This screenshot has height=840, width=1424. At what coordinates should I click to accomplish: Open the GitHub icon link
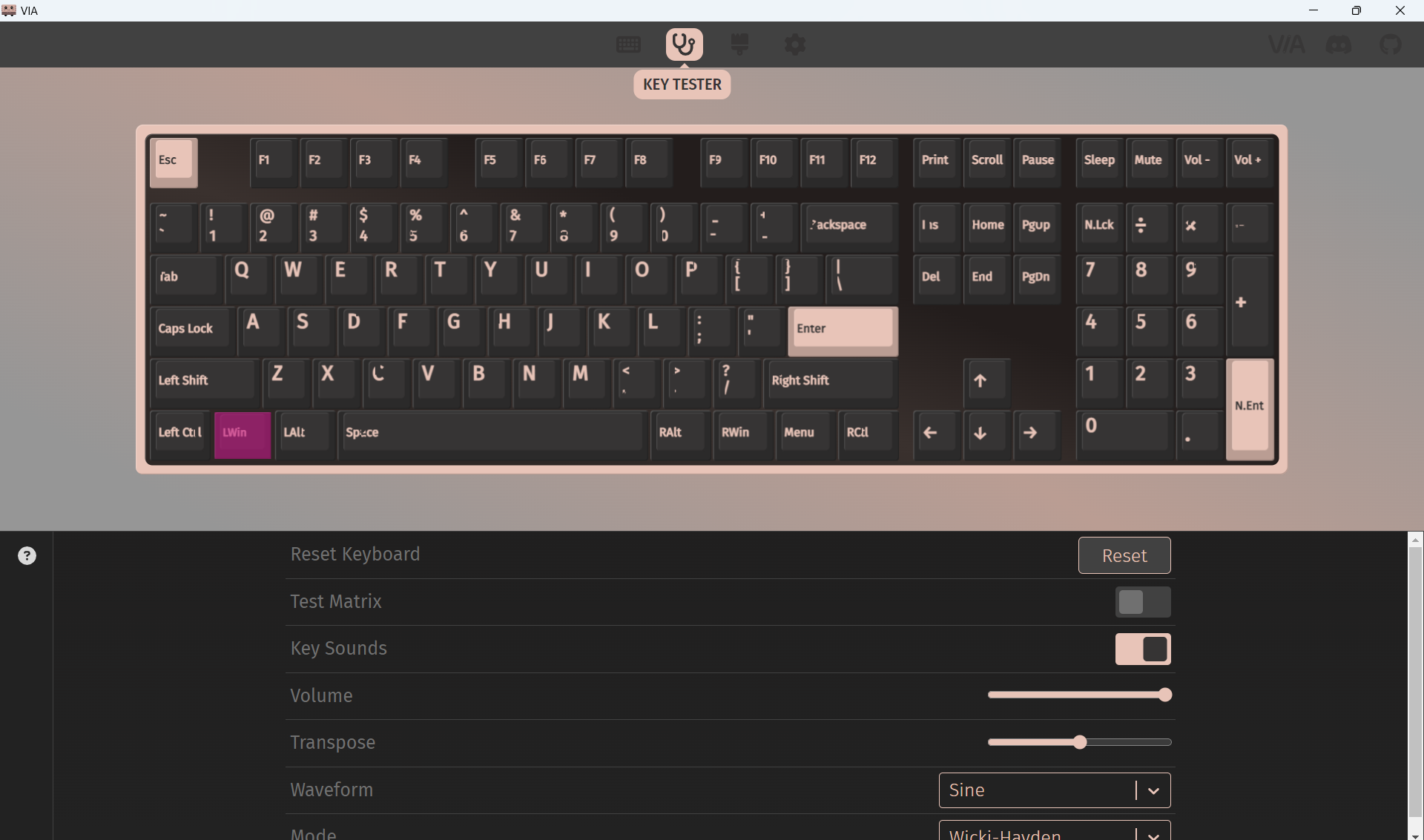tap(1391, 44)
